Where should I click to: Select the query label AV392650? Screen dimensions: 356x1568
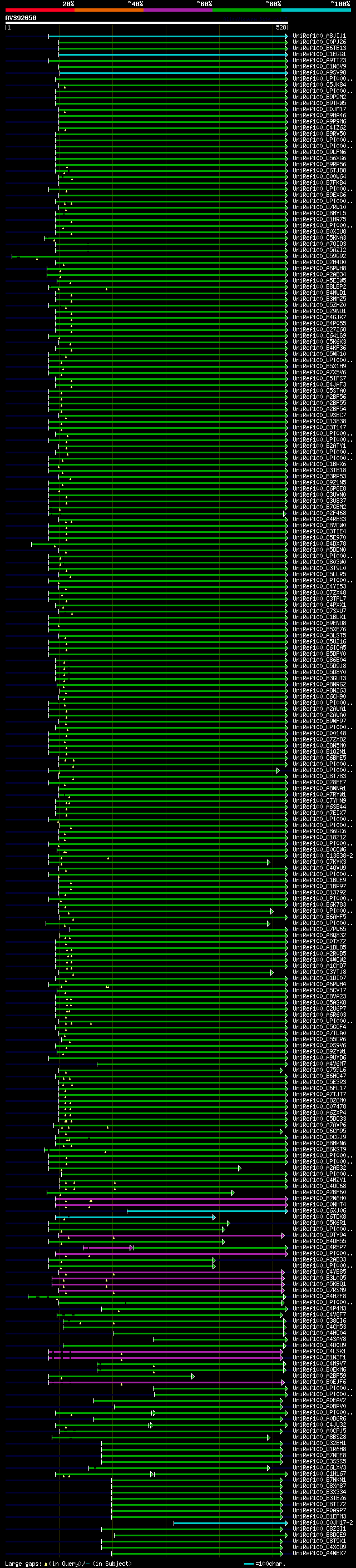point(21,18)
